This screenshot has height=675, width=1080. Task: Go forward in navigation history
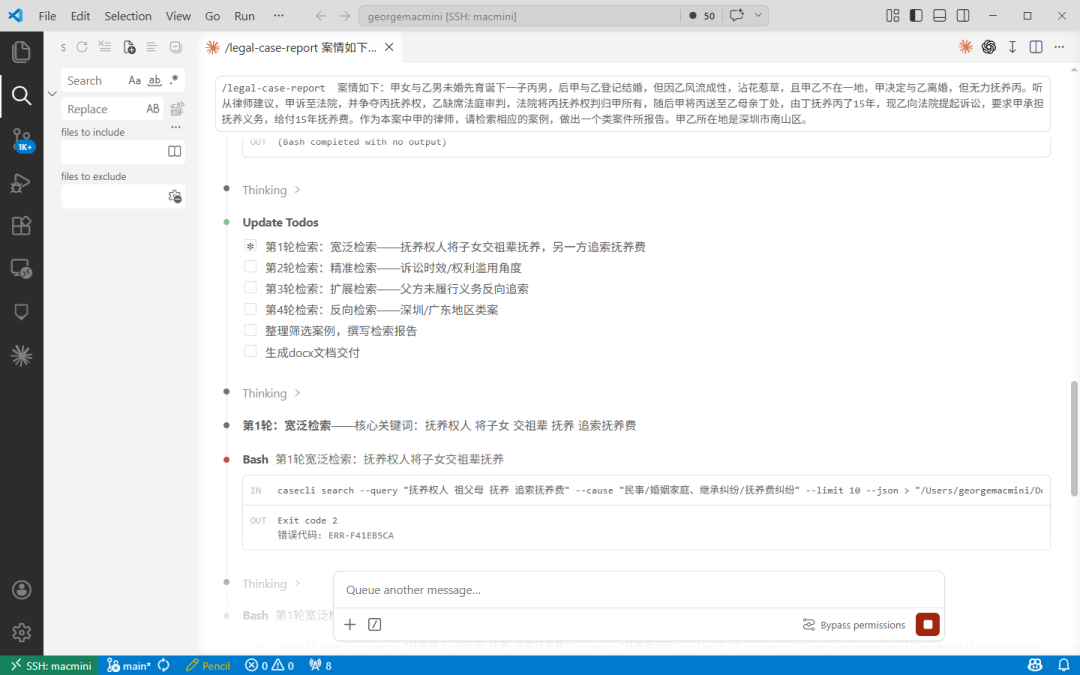pyautogui.click(x=345, y=16)
